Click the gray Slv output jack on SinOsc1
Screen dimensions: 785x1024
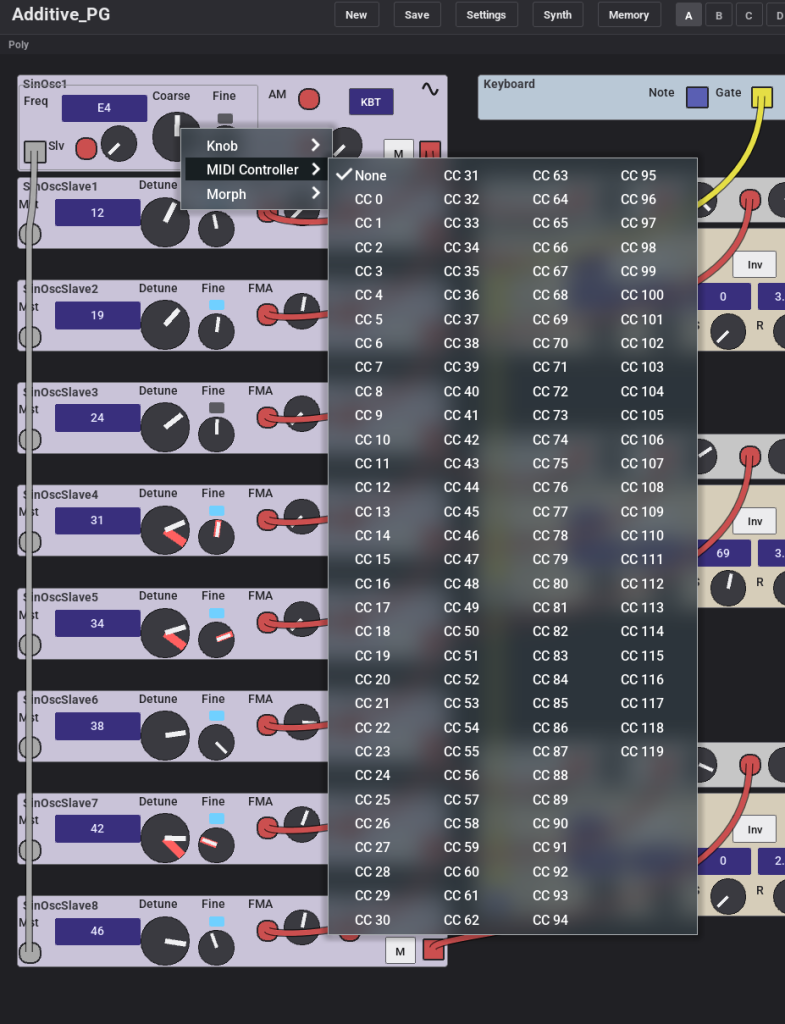(35, 152)
